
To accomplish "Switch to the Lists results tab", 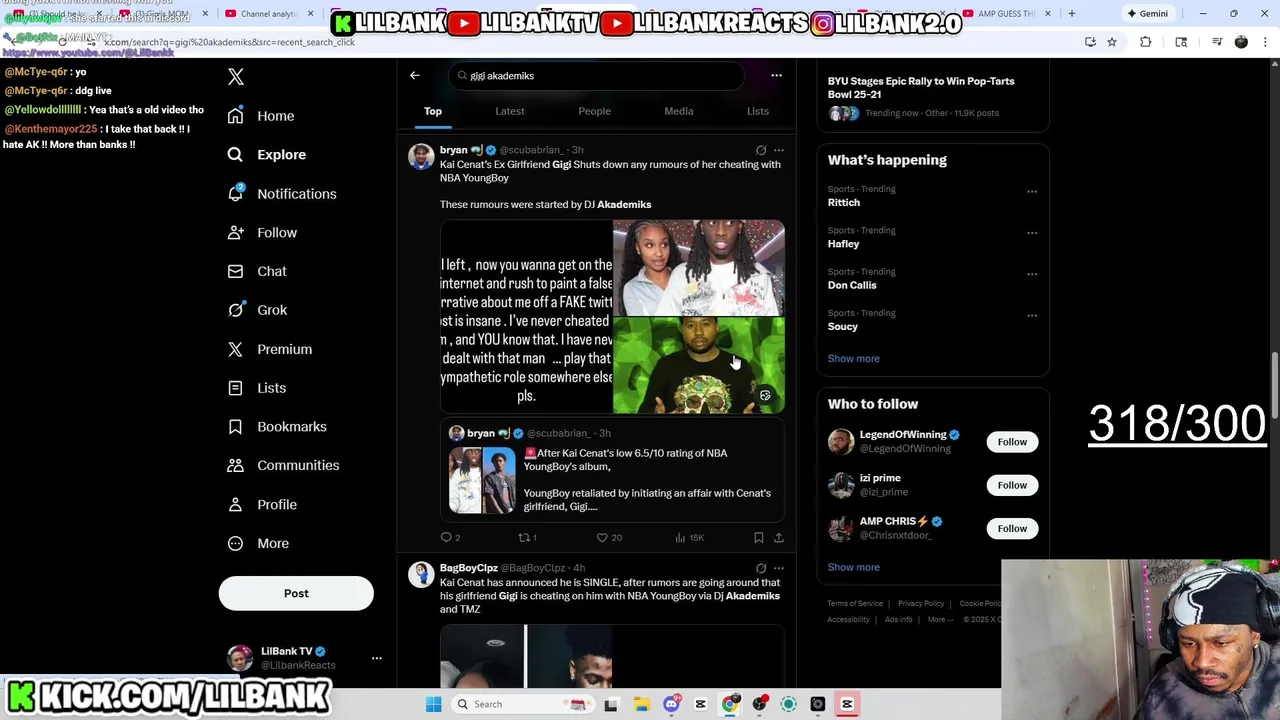I will [758, 111].
